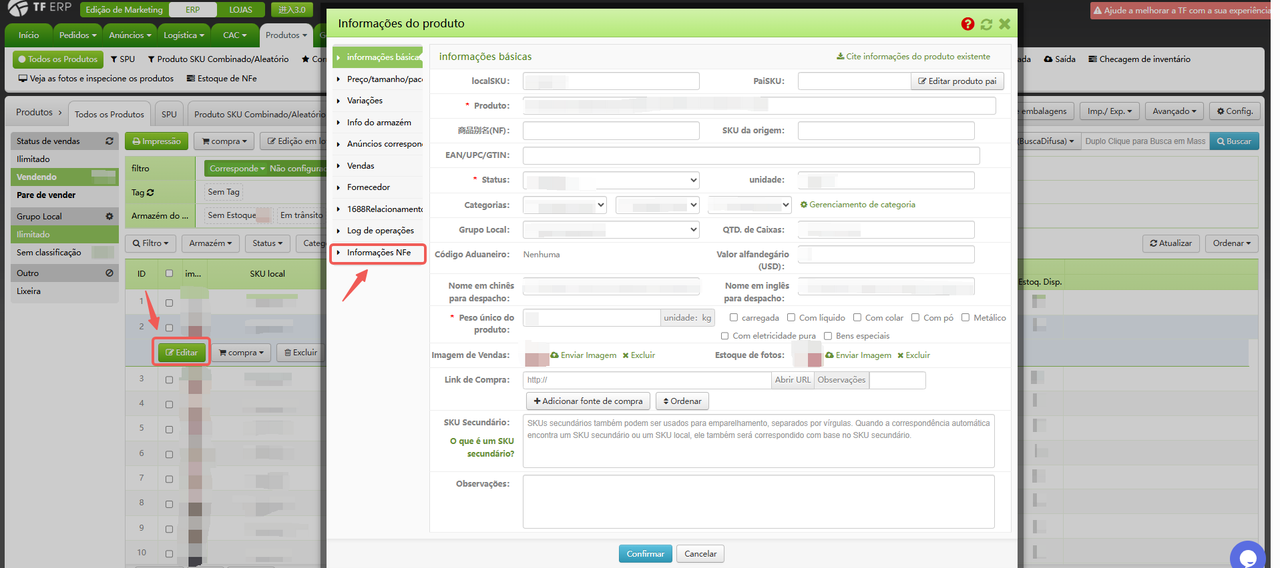Open the Config. button

point(1234,111)
